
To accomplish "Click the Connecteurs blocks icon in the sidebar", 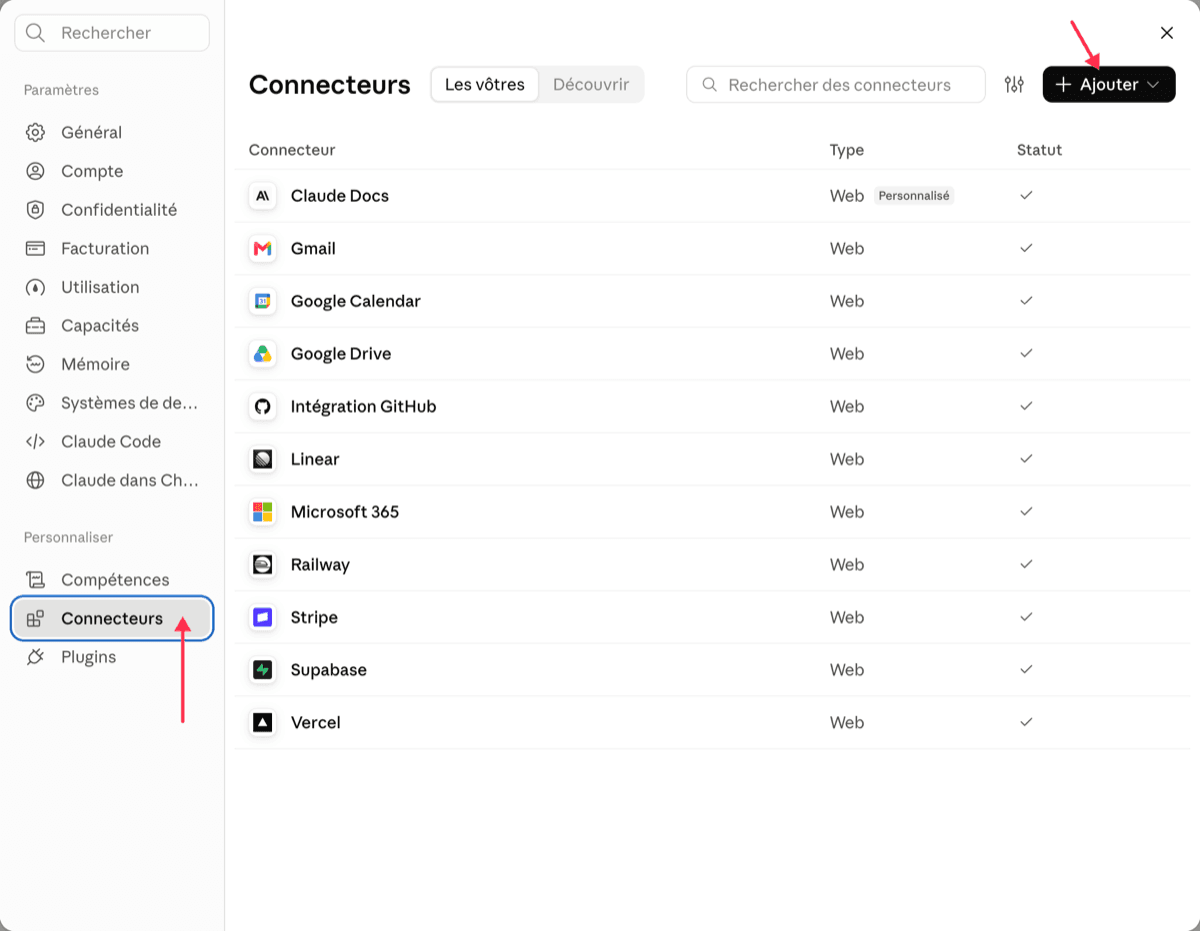I will [35, 618].
